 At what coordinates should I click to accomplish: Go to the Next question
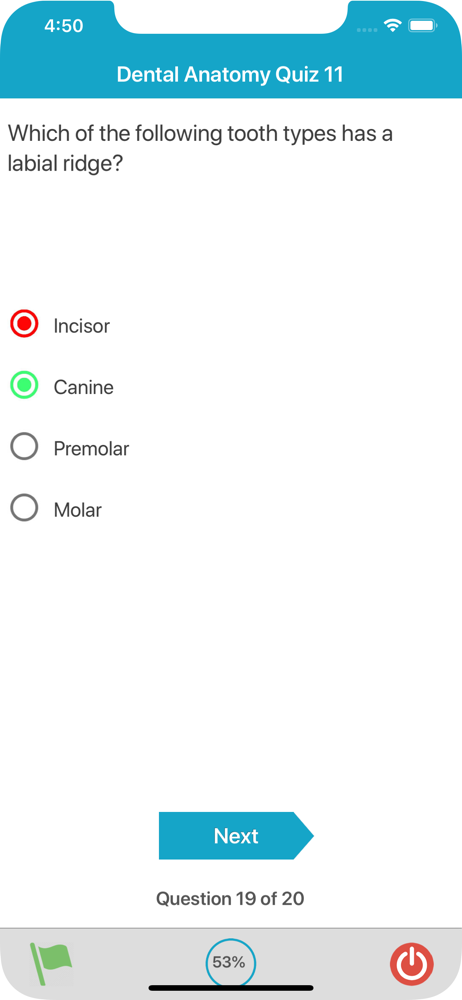pos(236,835)
